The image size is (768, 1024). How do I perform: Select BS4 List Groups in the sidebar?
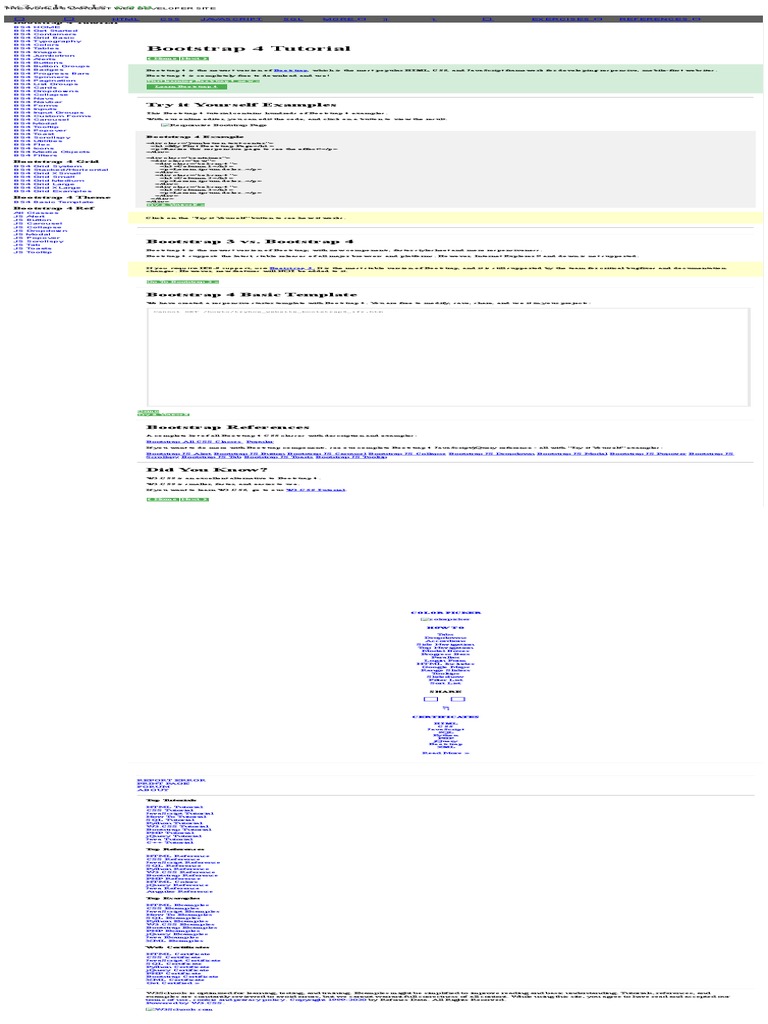(46, 84)
